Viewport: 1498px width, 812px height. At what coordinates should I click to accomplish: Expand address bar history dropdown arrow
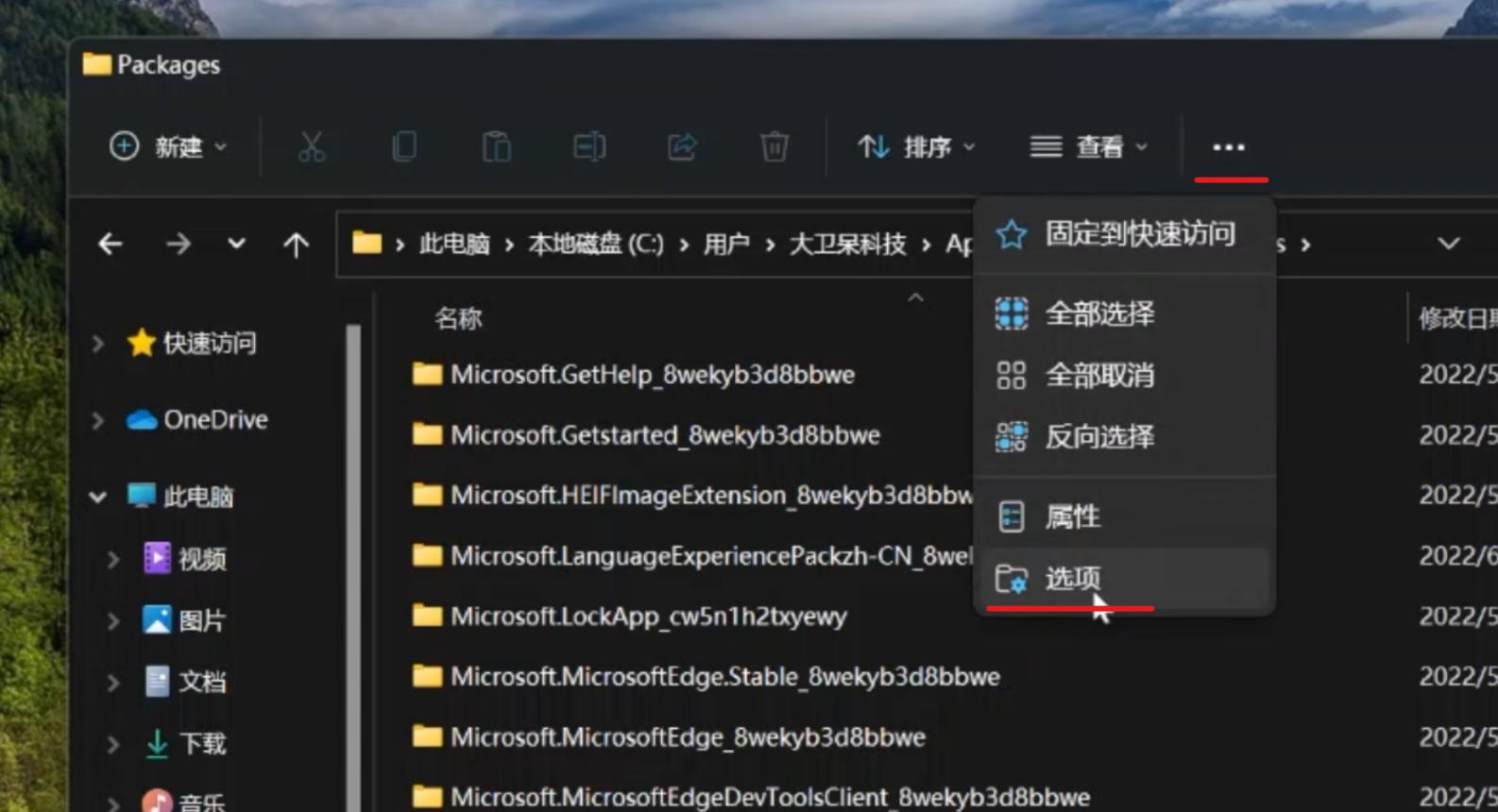(1448, 245)
